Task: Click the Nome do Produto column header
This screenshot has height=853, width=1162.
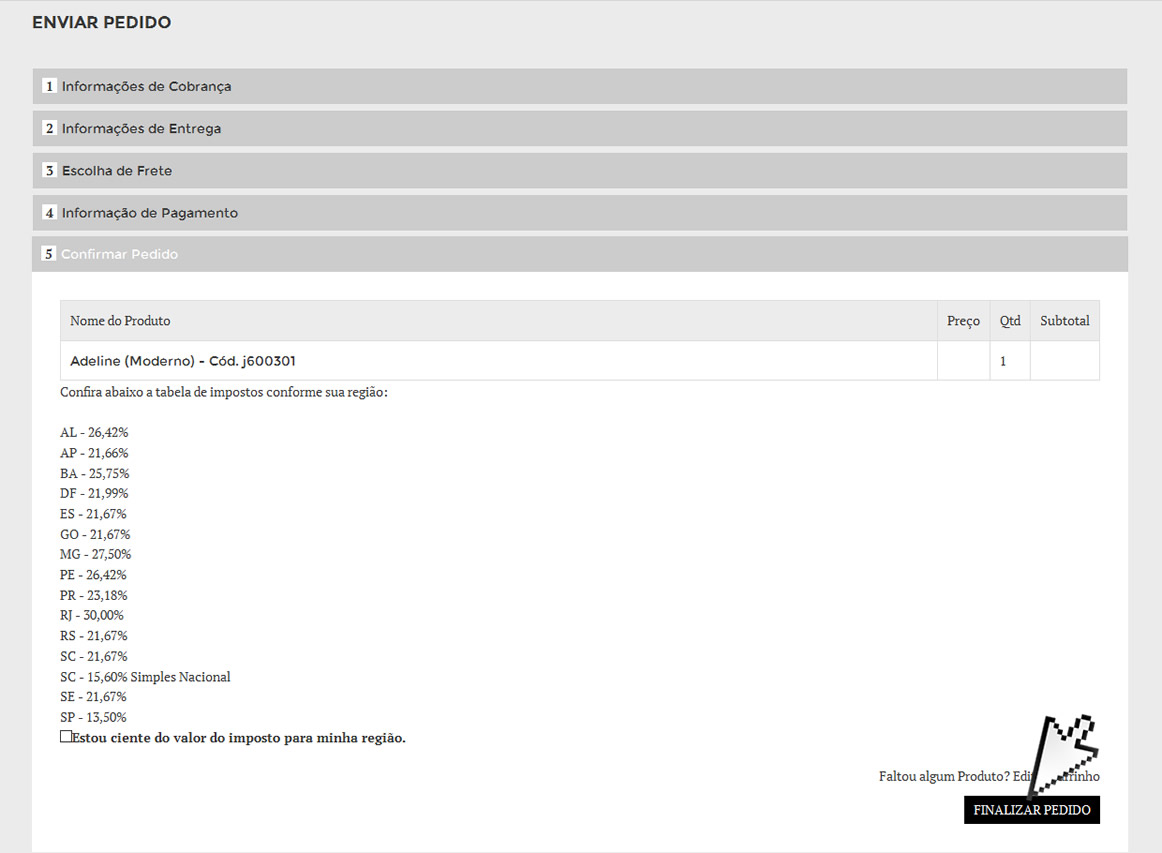Action: click(120, 321)
